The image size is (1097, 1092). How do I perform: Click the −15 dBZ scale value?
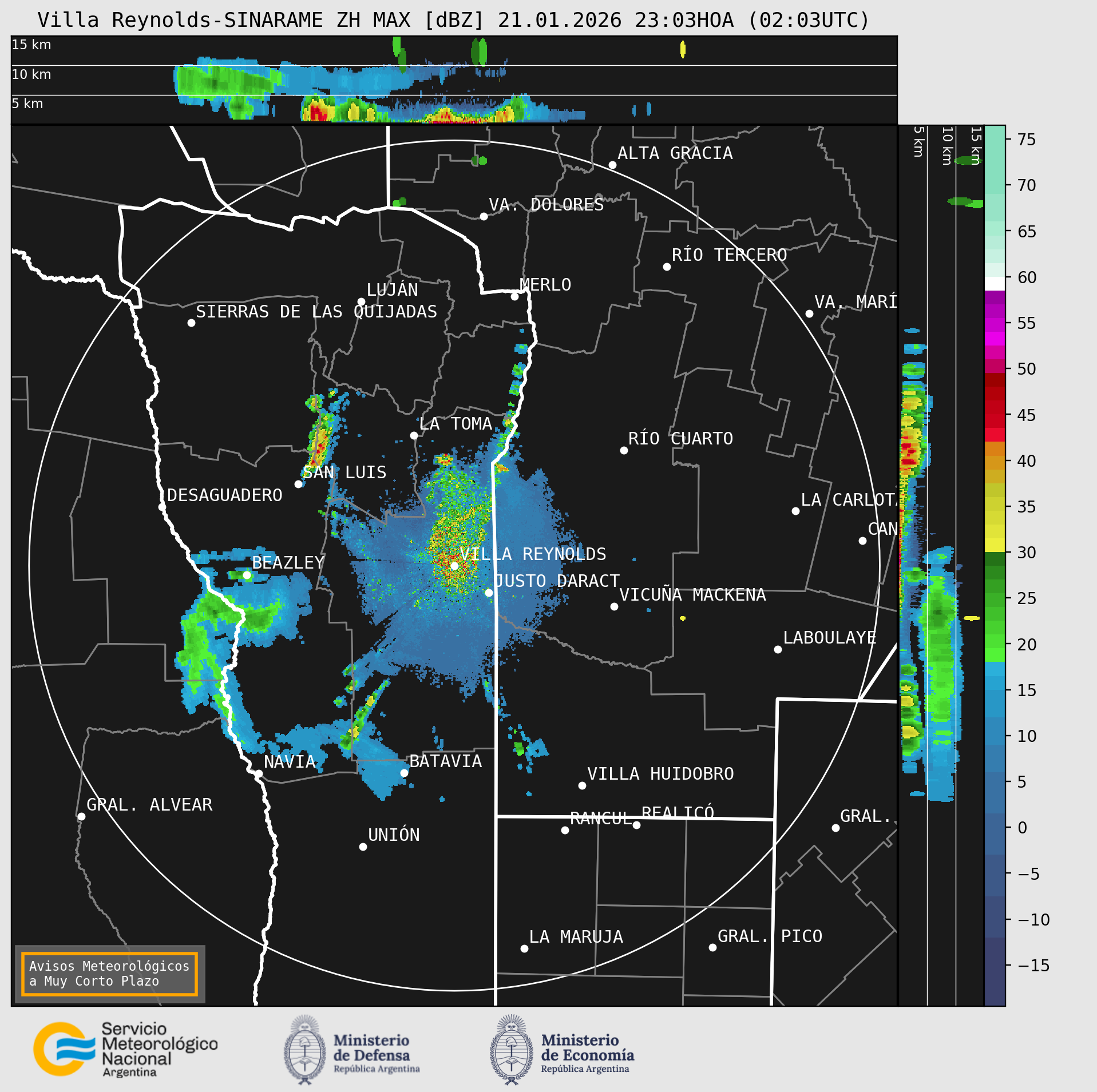(1034, 966)
